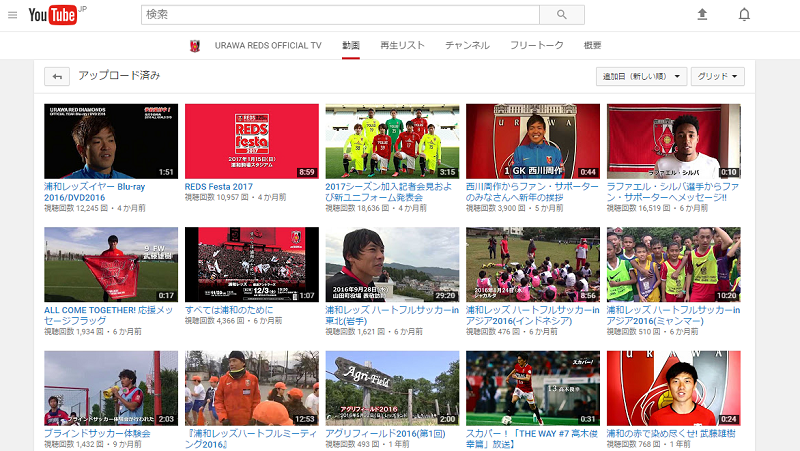
Task: Open the アップロード済み filter selector
Action: [x=119, y=76]
